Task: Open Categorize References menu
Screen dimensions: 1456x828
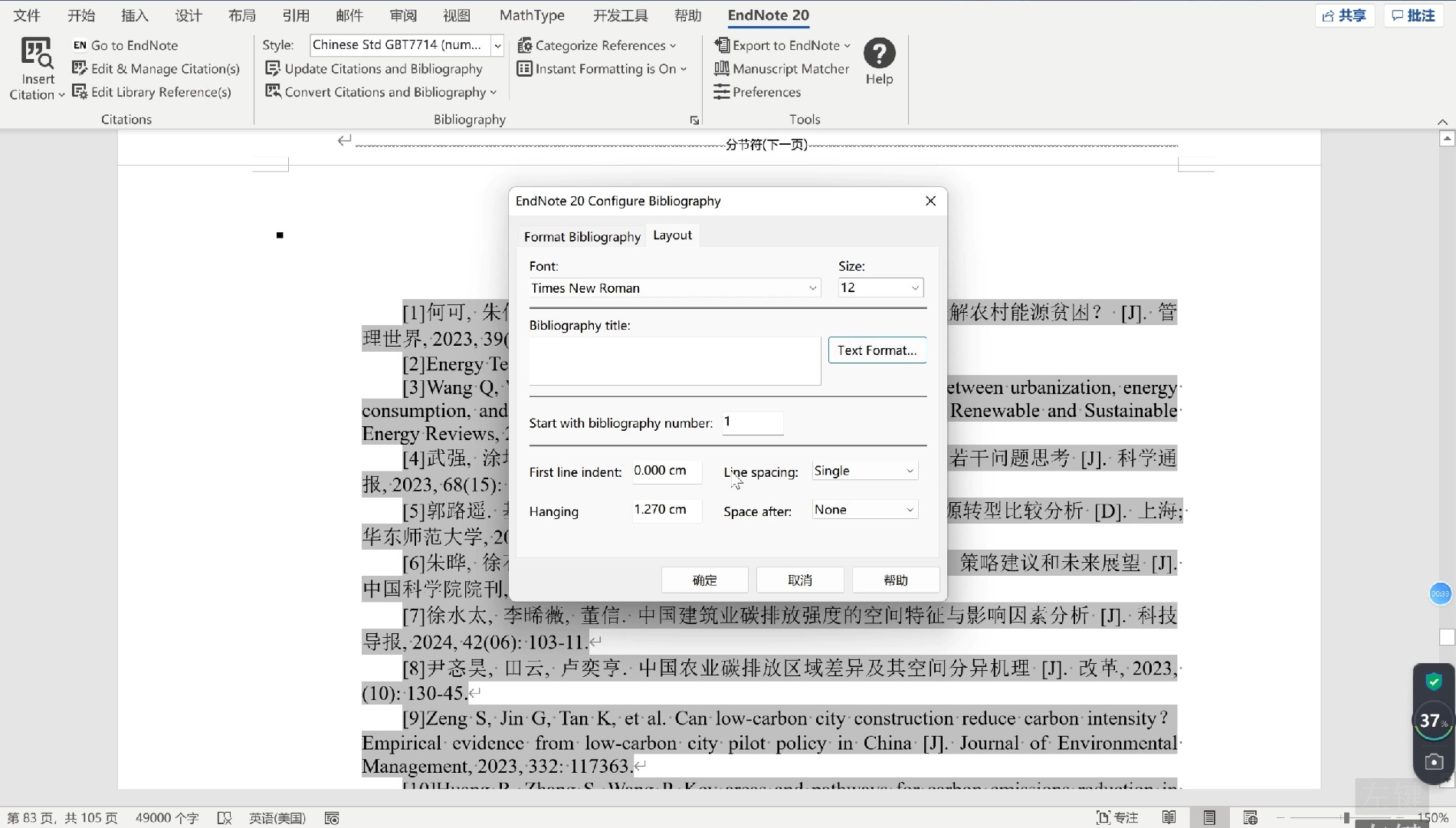Action: click(x=597, y=45)
